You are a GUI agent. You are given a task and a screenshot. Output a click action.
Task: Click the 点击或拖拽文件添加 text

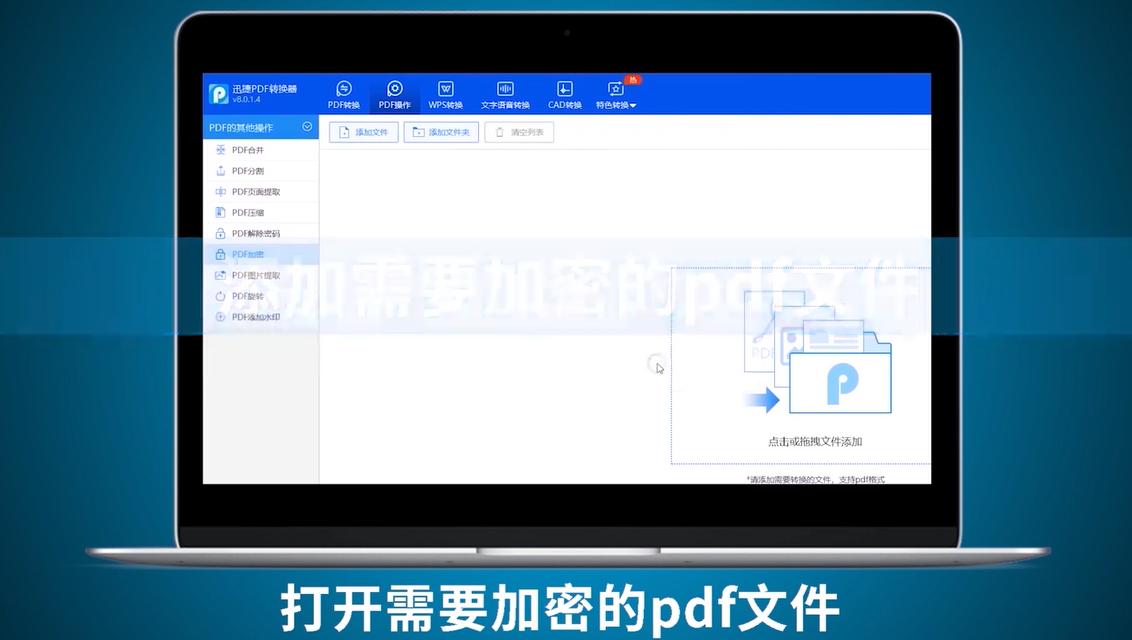coord(815,442)
